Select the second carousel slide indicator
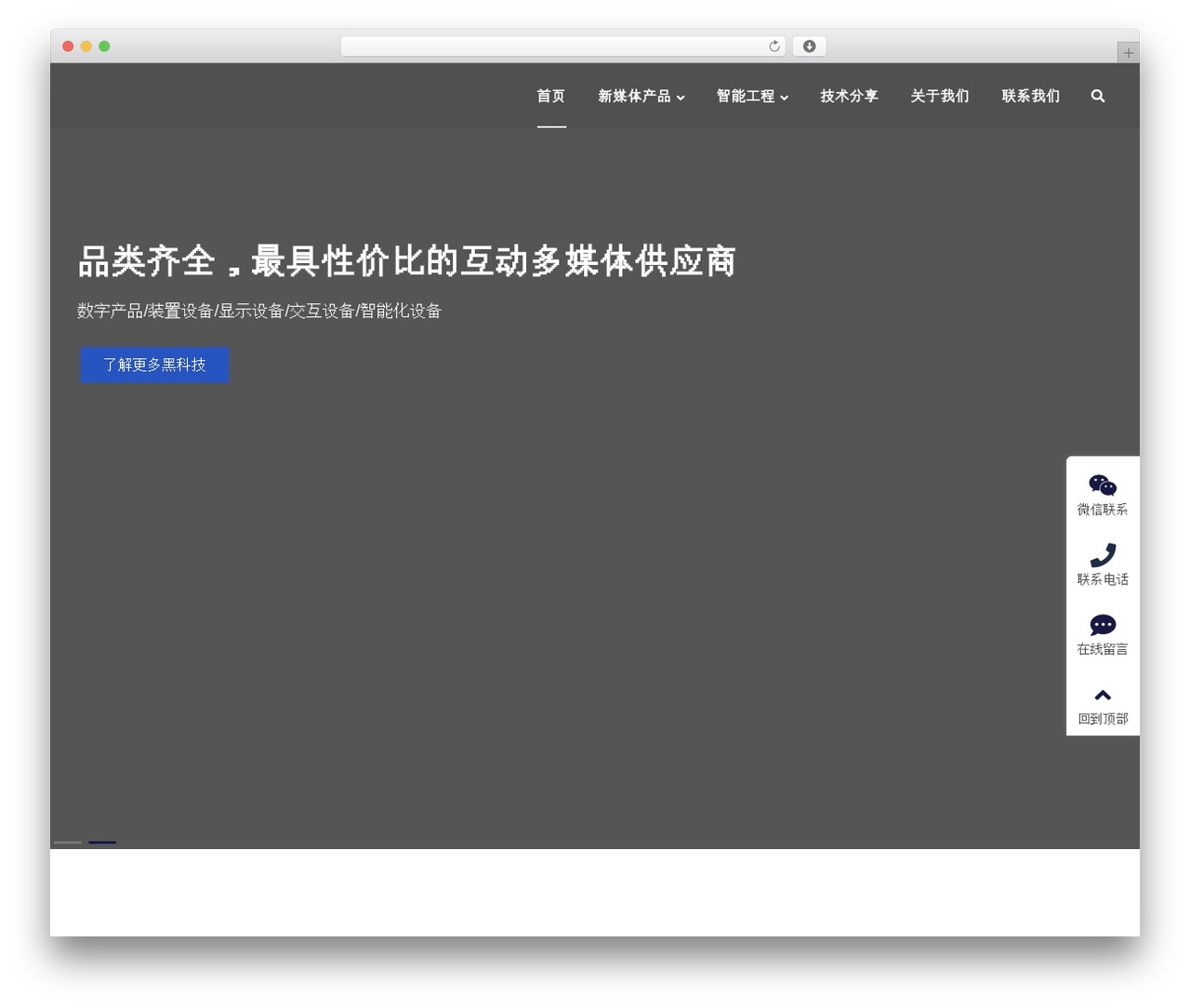The height and width of the screenshot is (1008, 1190). pos(102,842)
